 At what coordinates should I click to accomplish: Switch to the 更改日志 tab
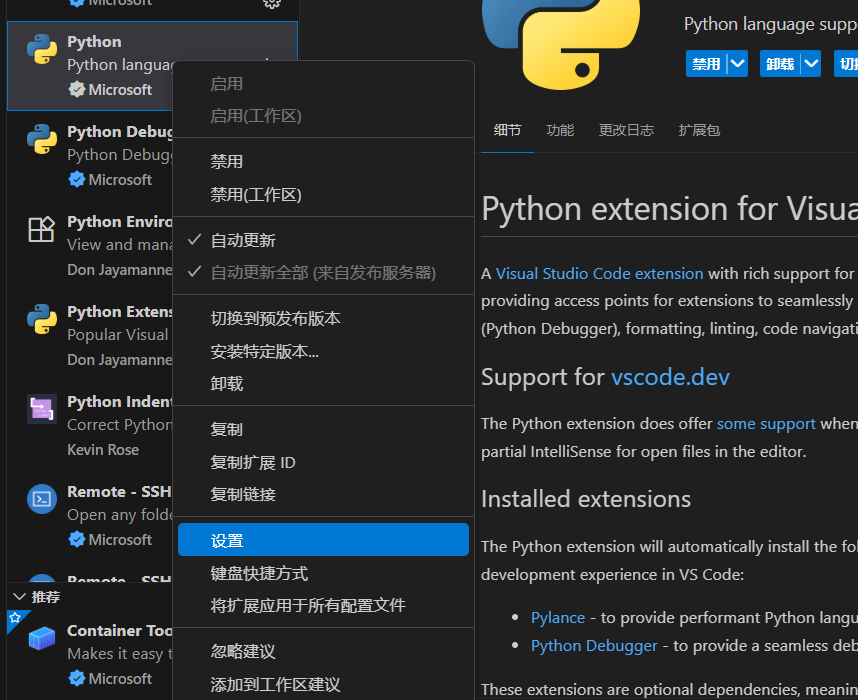[x=626, y=130]
